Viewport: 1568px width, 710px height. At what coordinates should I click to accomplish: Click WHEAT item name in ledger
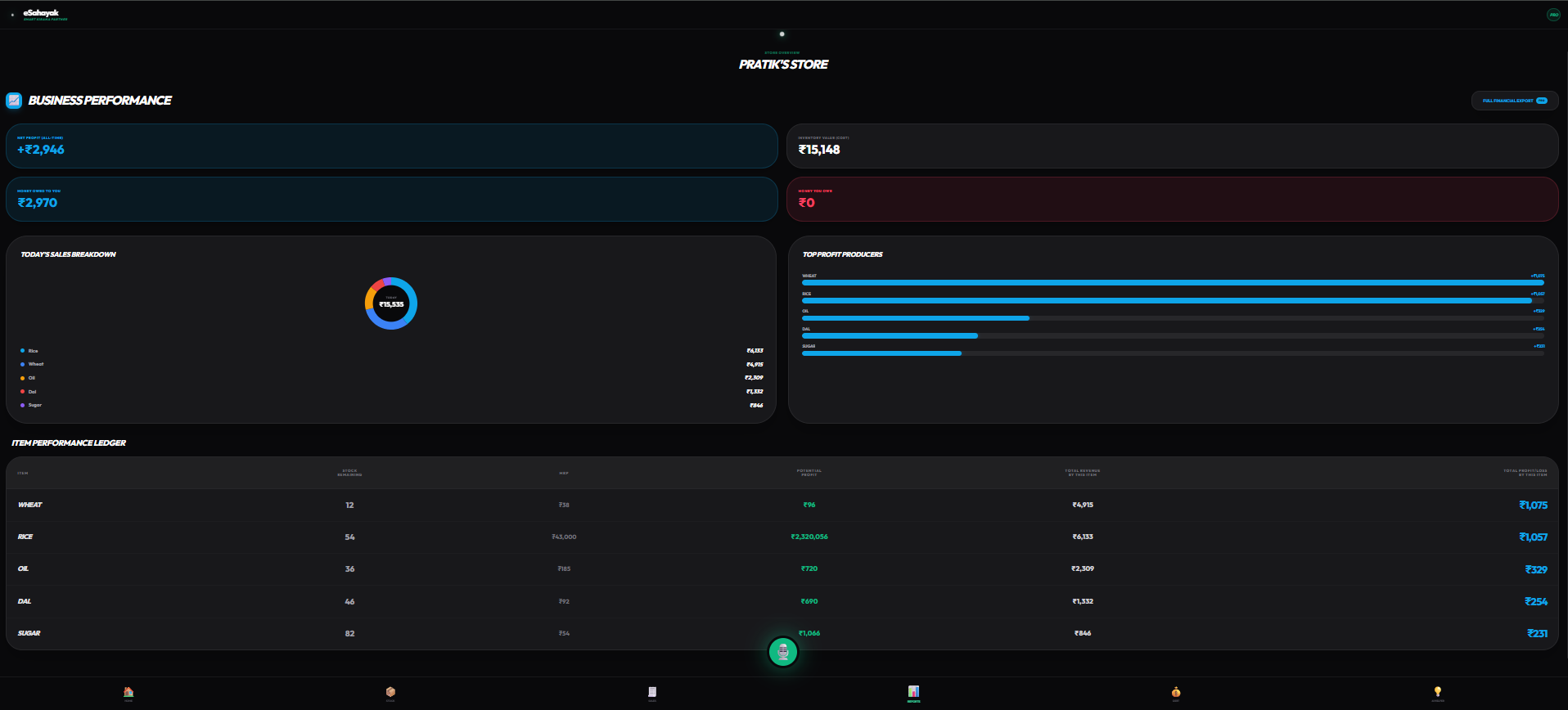(29, 505)
